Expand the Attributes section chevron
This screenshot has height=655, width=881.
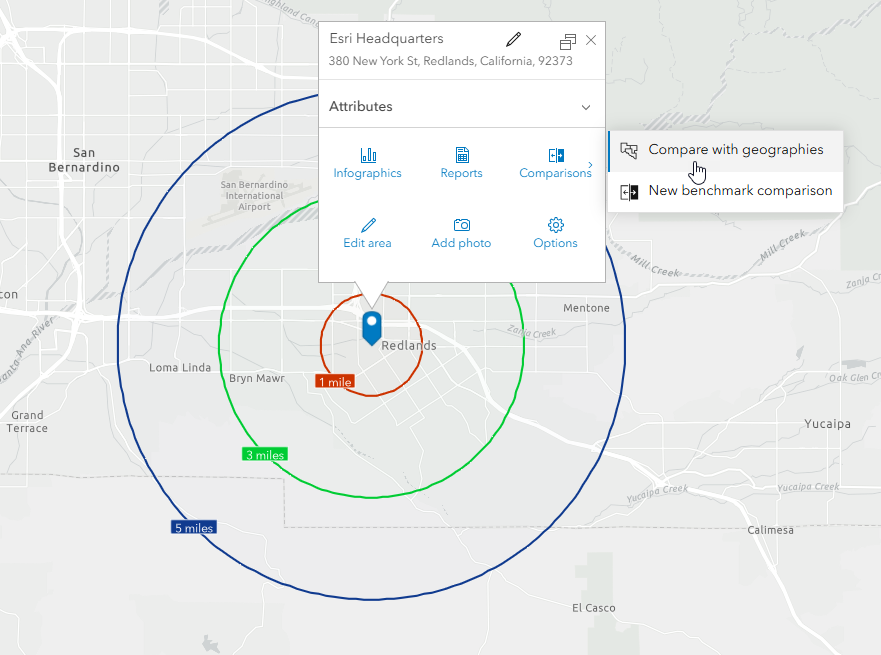[586, 107]
